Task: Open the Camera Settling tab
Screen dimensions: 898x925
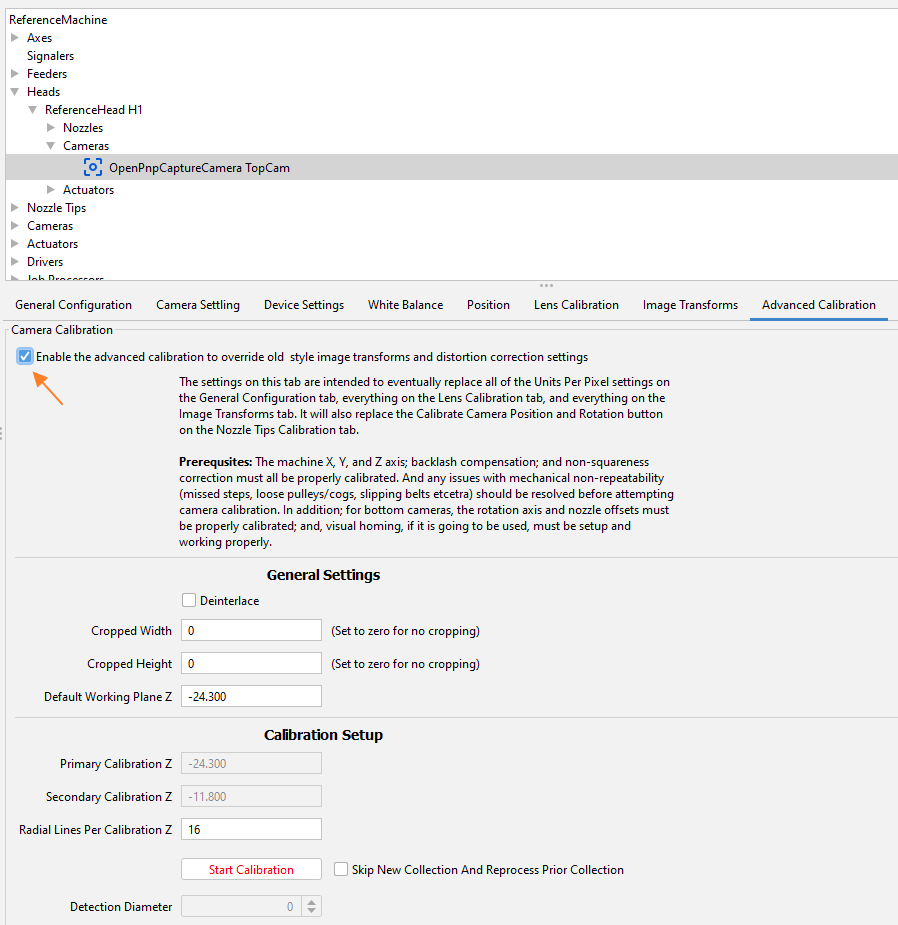Action: coord(198,305)
